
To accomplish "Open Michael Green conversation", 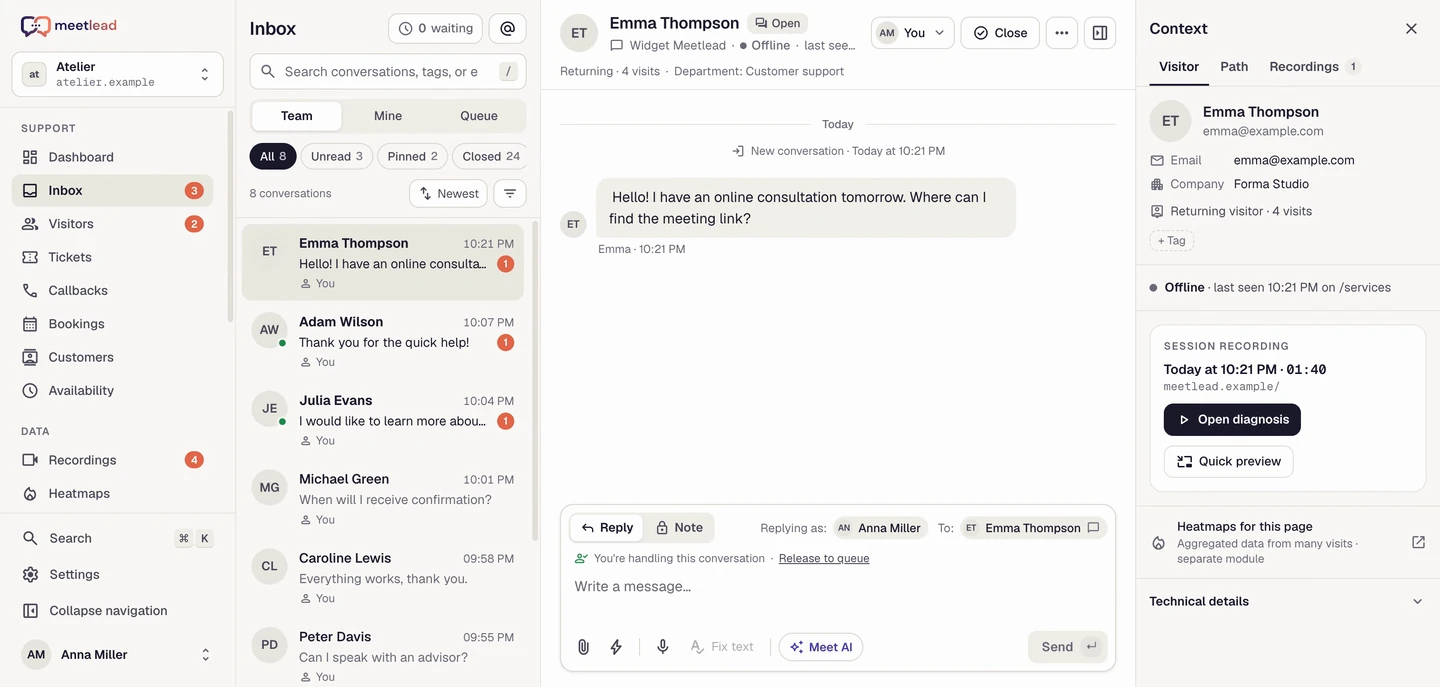I will [x=383, y=499].
